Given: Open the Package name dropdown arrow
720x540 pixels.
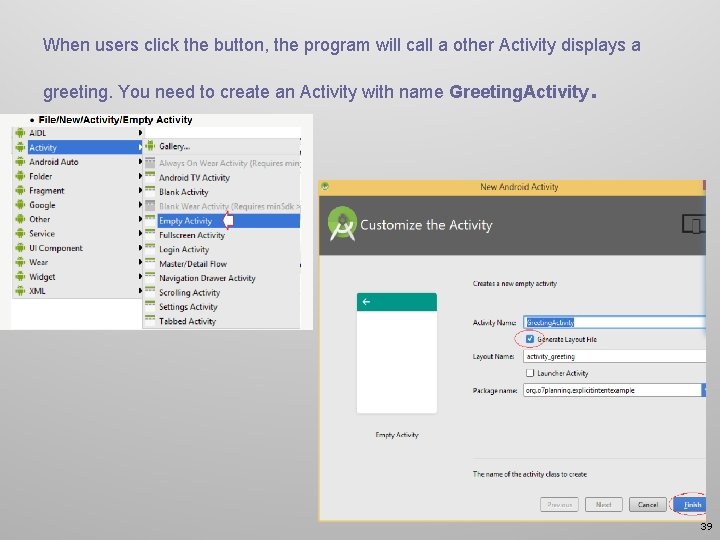Looking at the screenshot, I should click(x=703, y=390).
